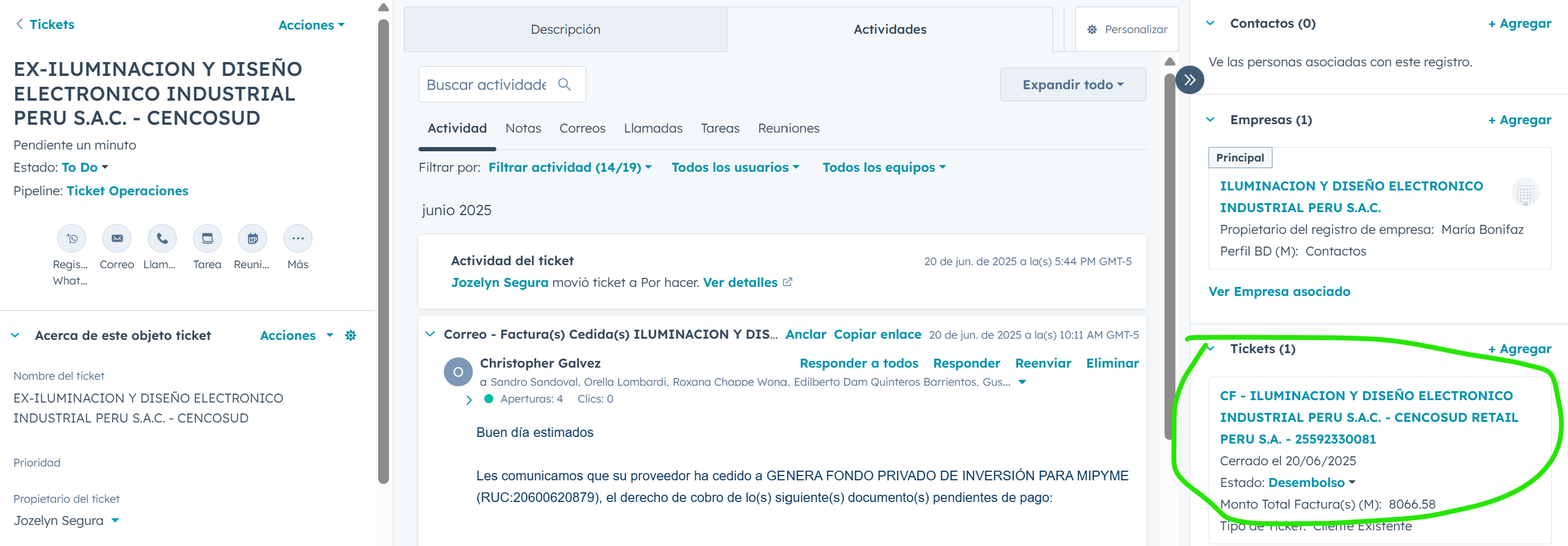Open CF - ILUMINACION associated ticket link
The image size is (1568, 546).
tap(1368, 418)
